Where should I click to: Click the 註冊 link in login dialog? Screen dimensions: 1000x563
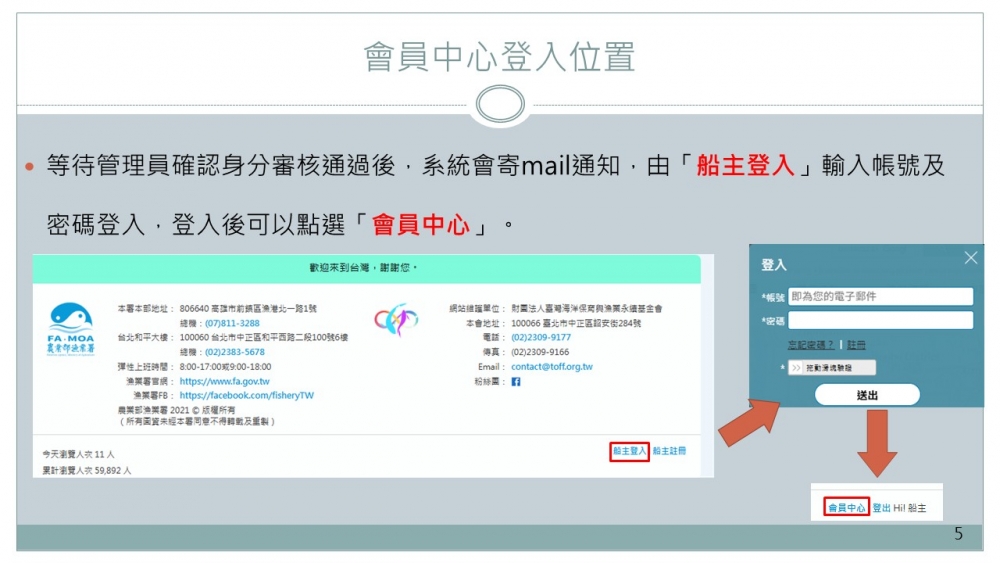point(857,345)
